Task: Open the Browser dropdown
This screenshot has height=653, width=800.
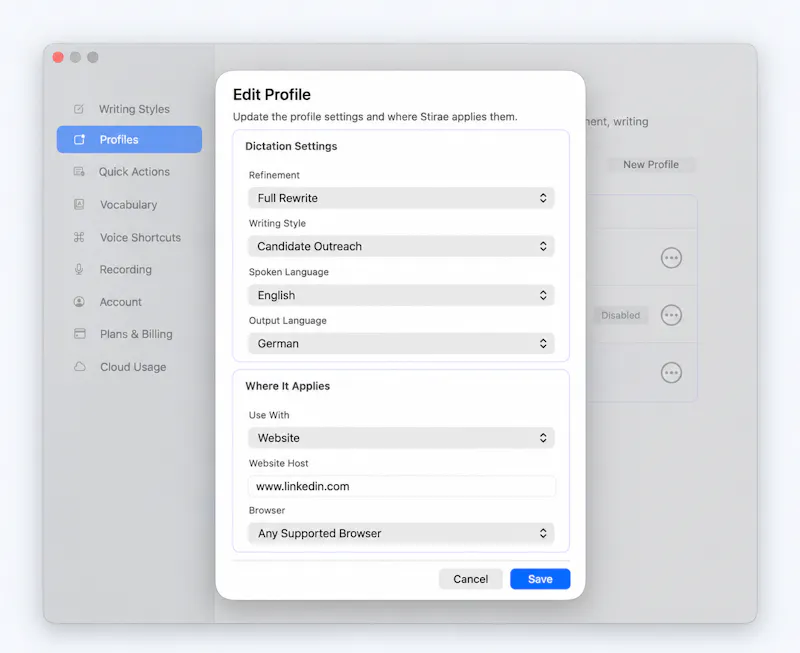Action: 401,533
